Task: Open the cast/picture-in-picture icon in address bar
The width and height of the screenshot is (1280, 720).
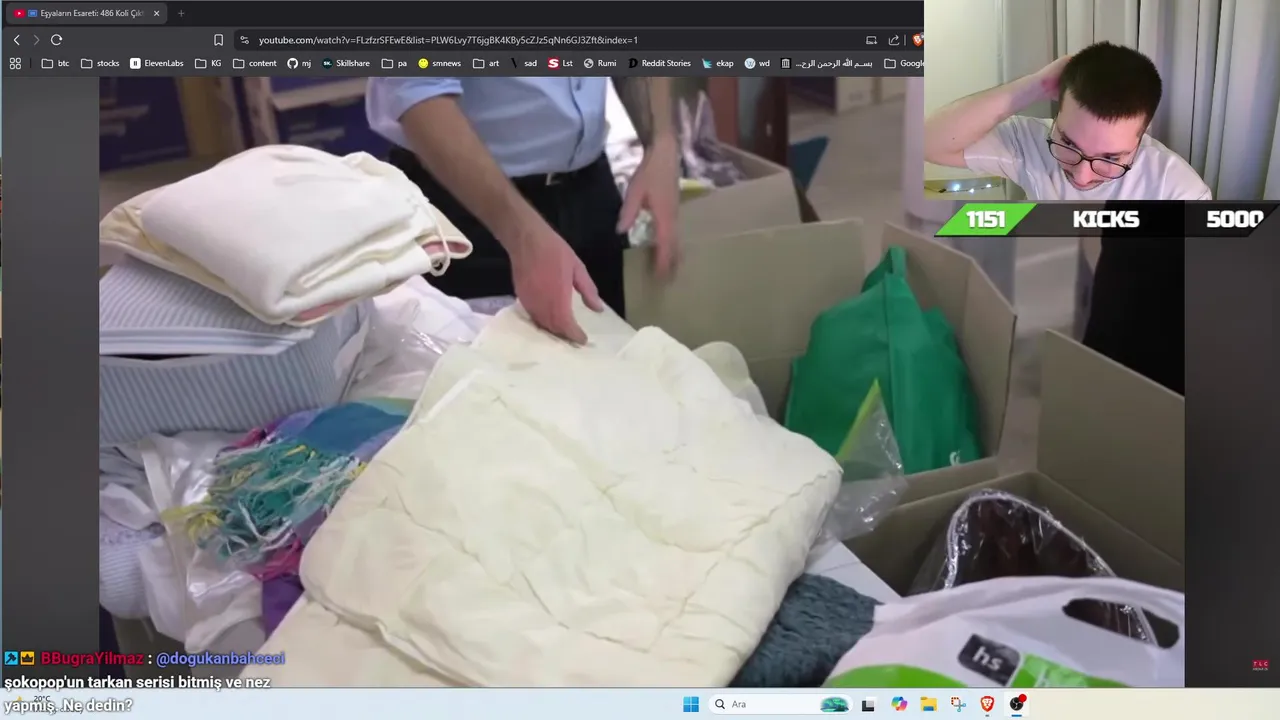Action: (x=871, y=40)
